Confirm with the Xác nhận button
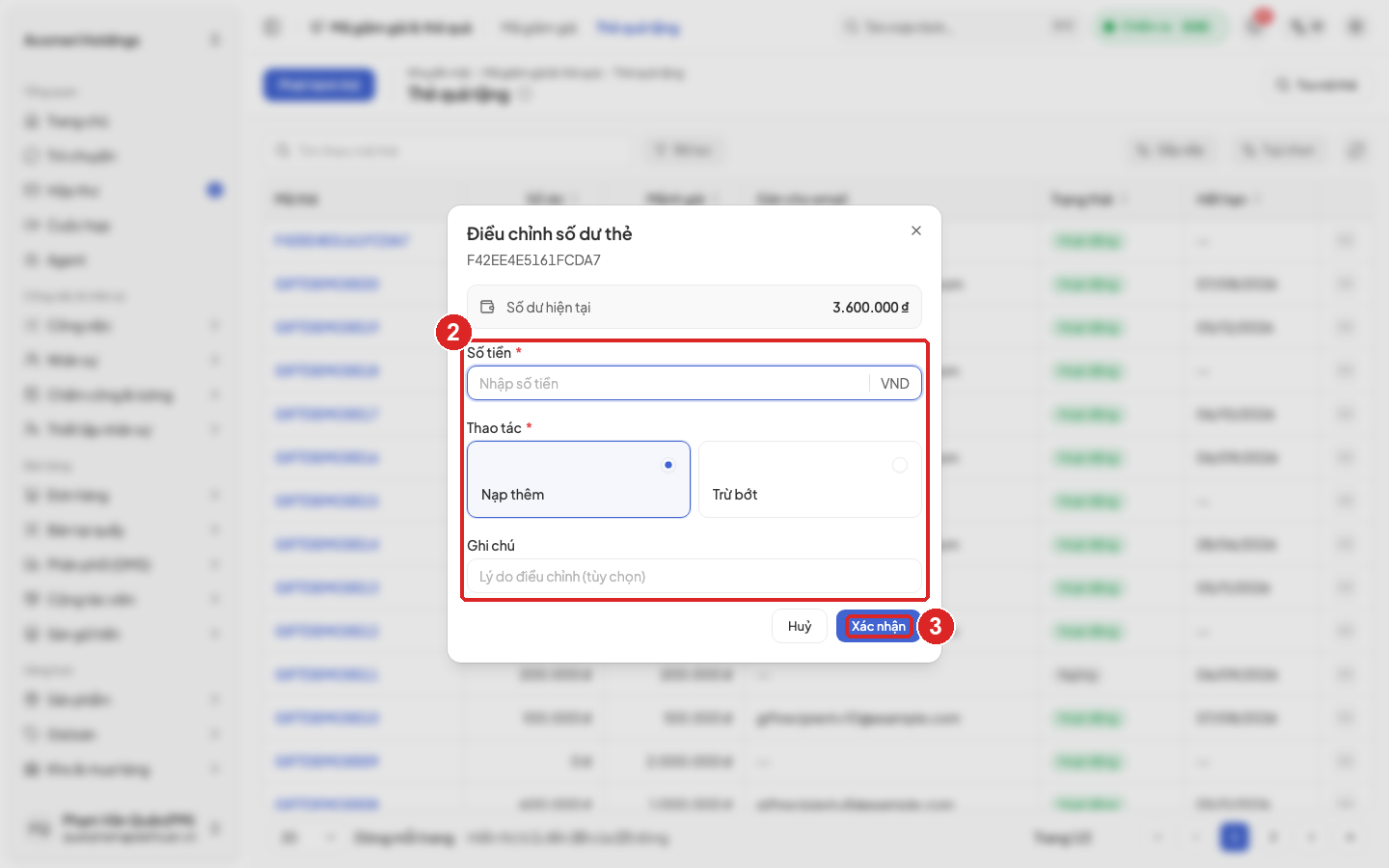The height and width of the screenshot is (868, 1389). point(879,626)
